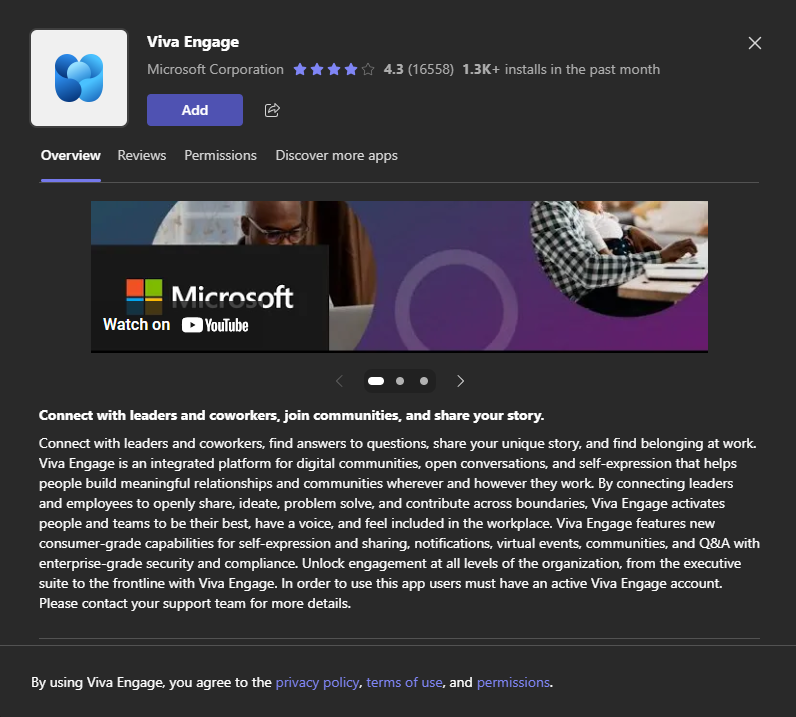Open the privacy policy link

click(x=317, y=682)
